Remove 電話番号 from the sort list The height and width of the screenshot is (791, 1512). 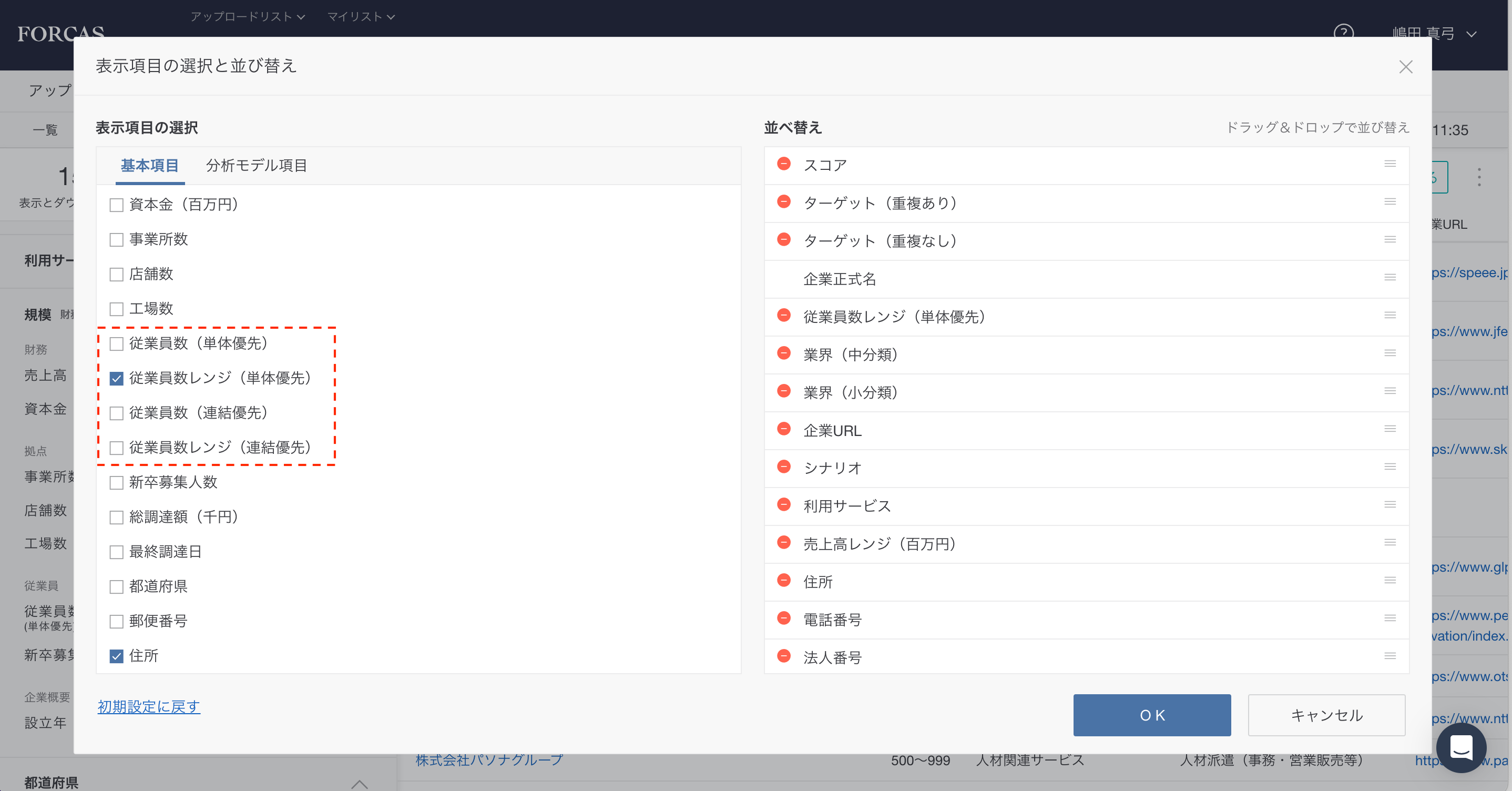point(783,618)
